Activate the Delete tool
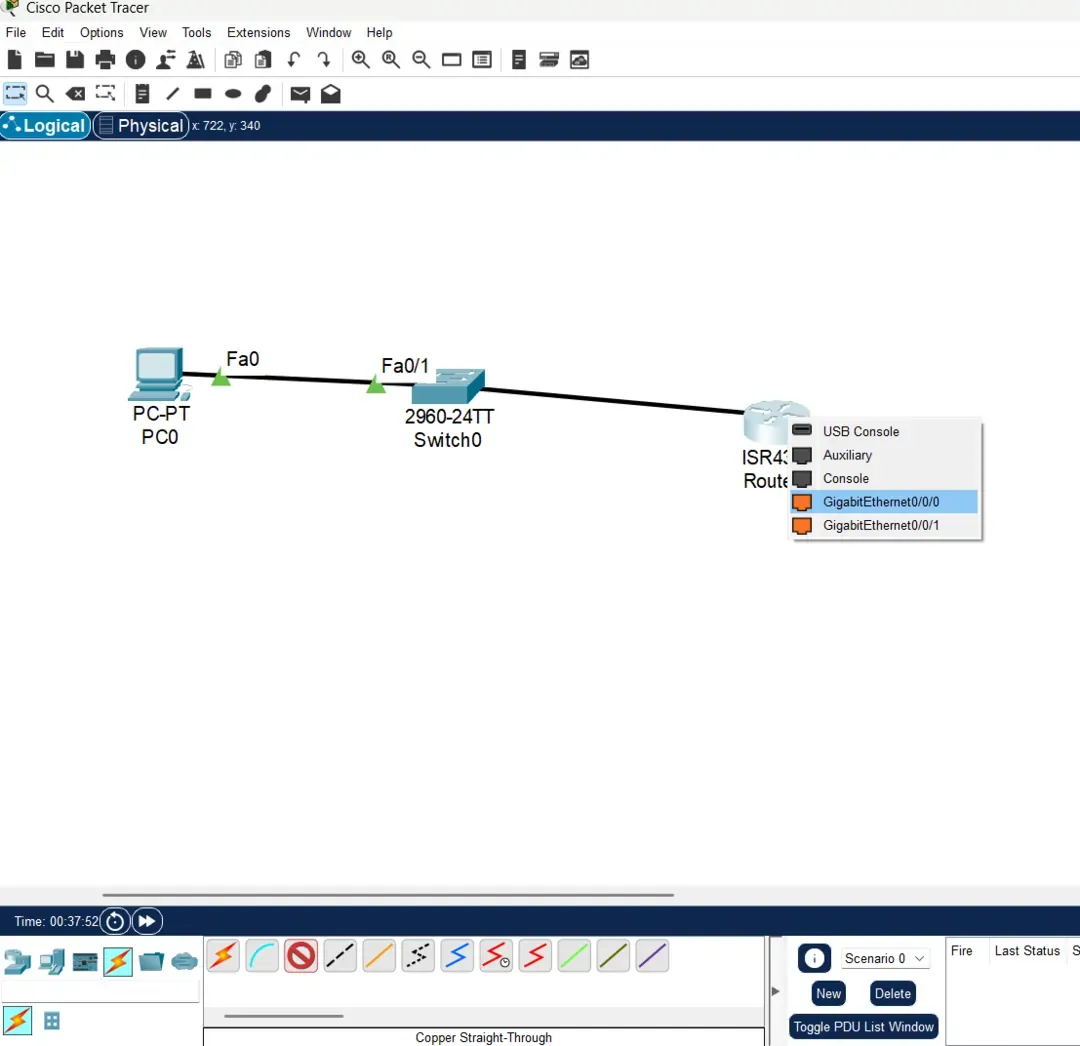Screen dimensions: 1080x1046 [x=75, y=94]
